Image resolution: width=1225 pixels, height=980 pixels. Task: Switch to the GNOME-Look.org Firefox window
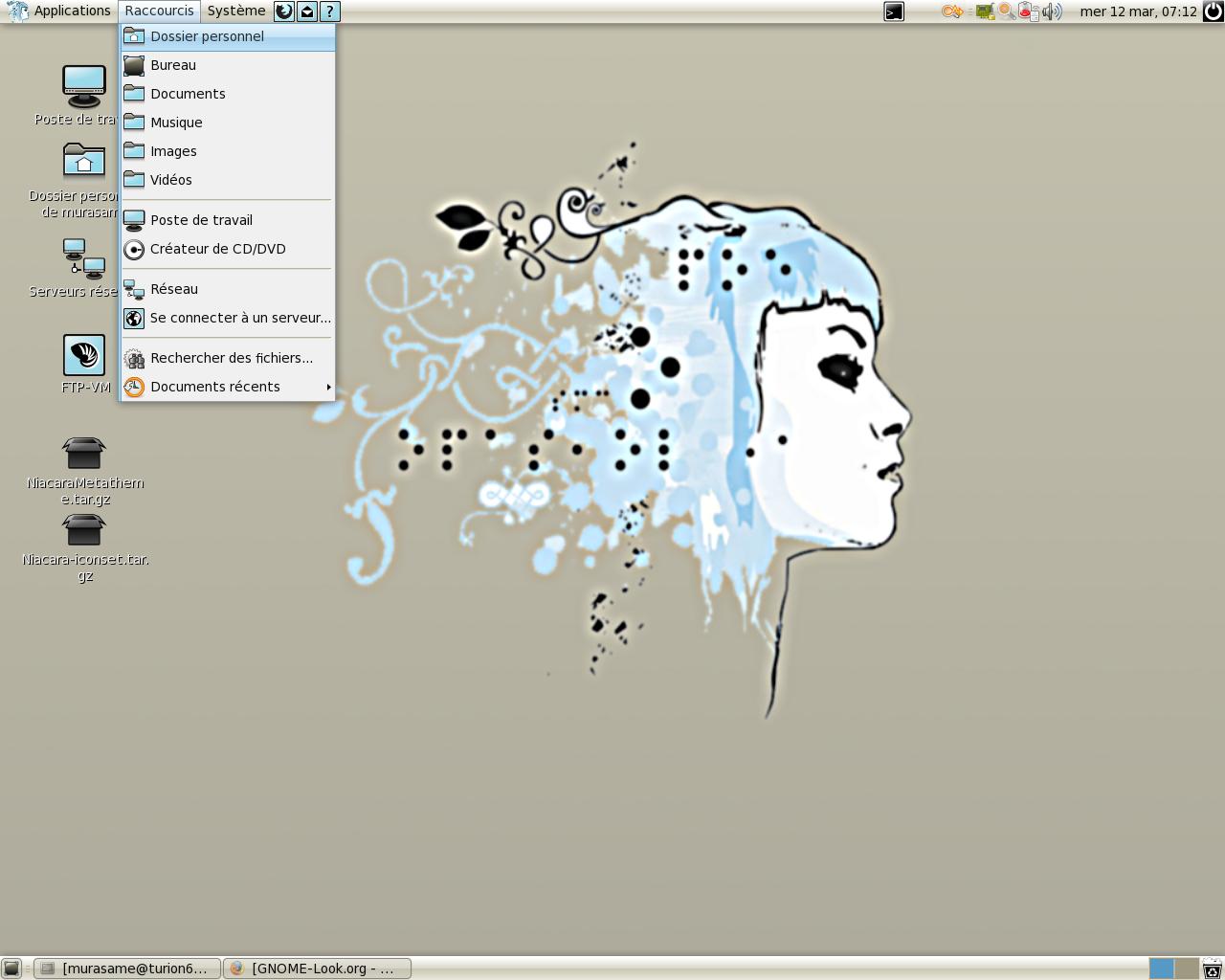coord(317,969)
